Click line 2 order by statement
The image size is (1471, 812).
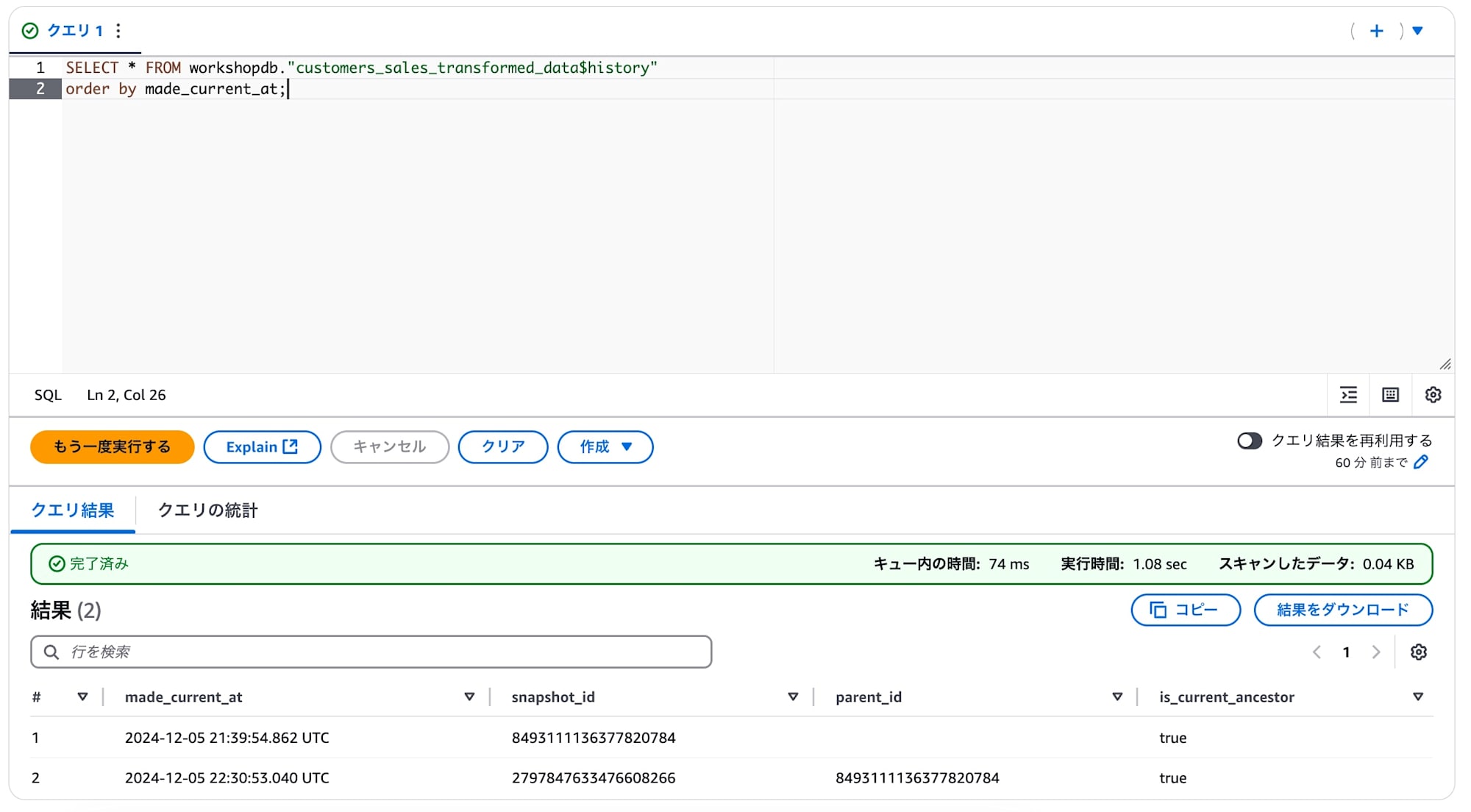(176, 89)
